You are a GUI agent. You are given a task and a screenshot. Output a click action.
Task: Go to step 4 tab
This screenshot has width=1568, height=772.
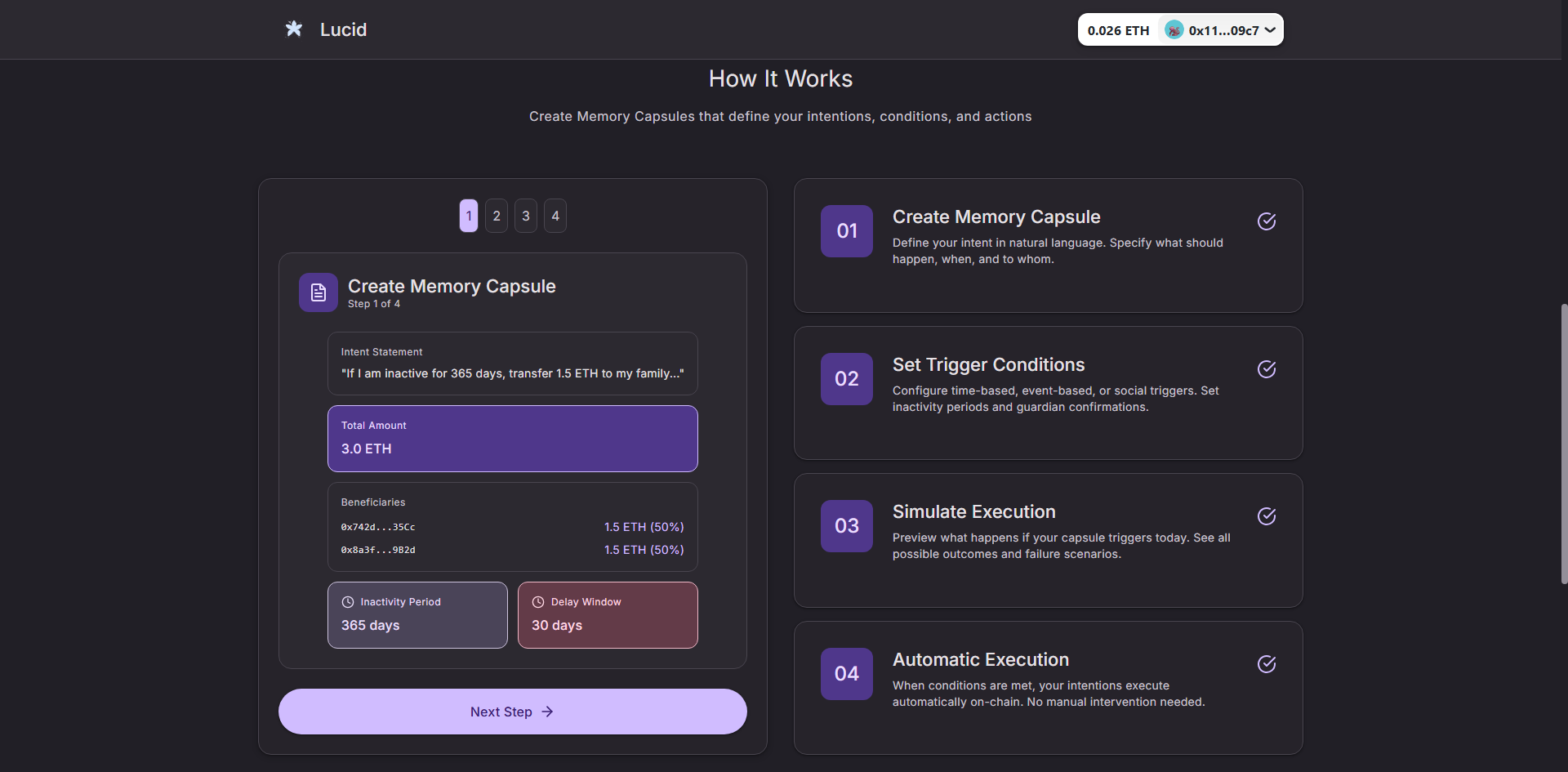click(555, 216)
